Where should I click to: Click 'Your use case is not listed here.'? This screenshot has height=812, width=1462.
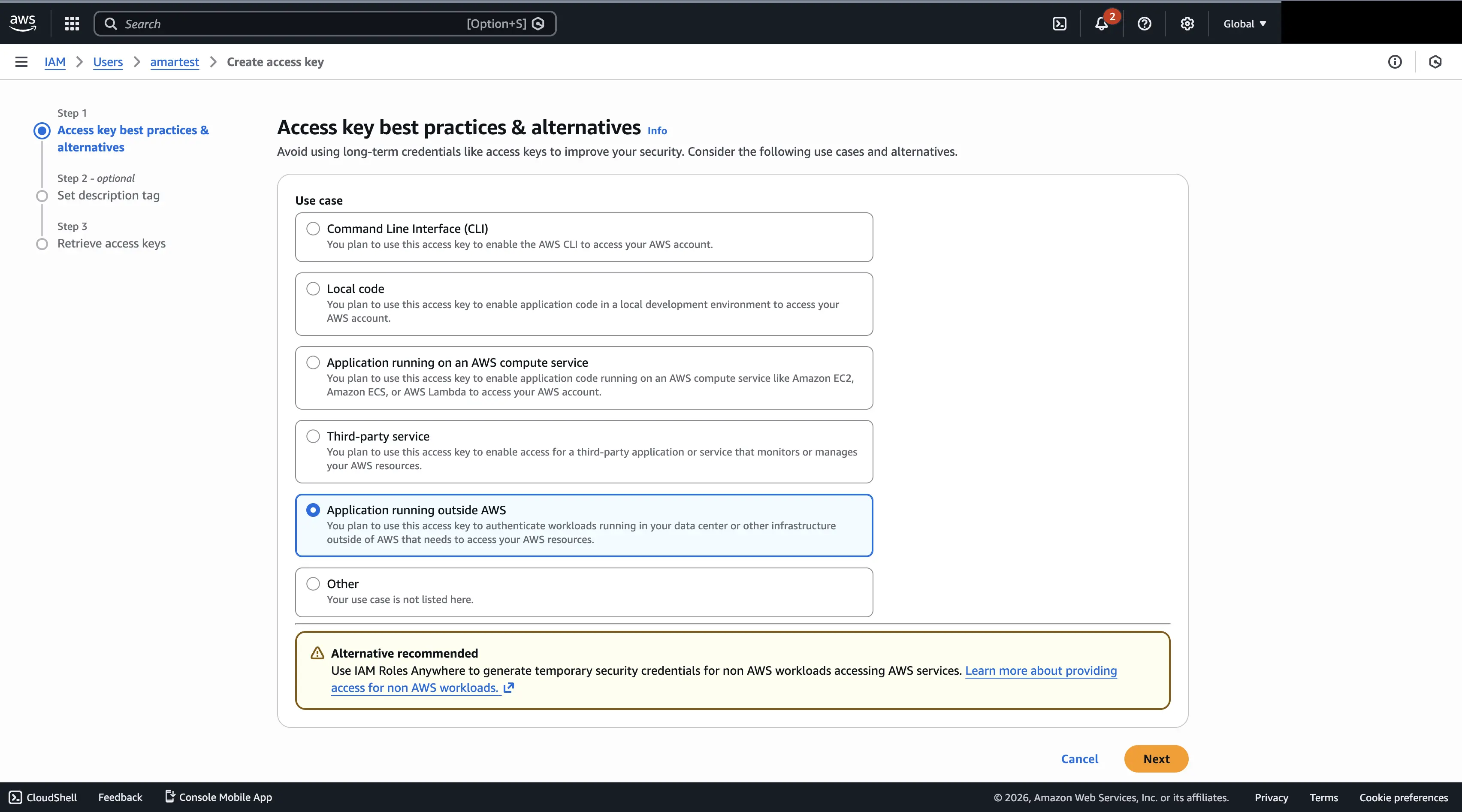tap(400, 599)
